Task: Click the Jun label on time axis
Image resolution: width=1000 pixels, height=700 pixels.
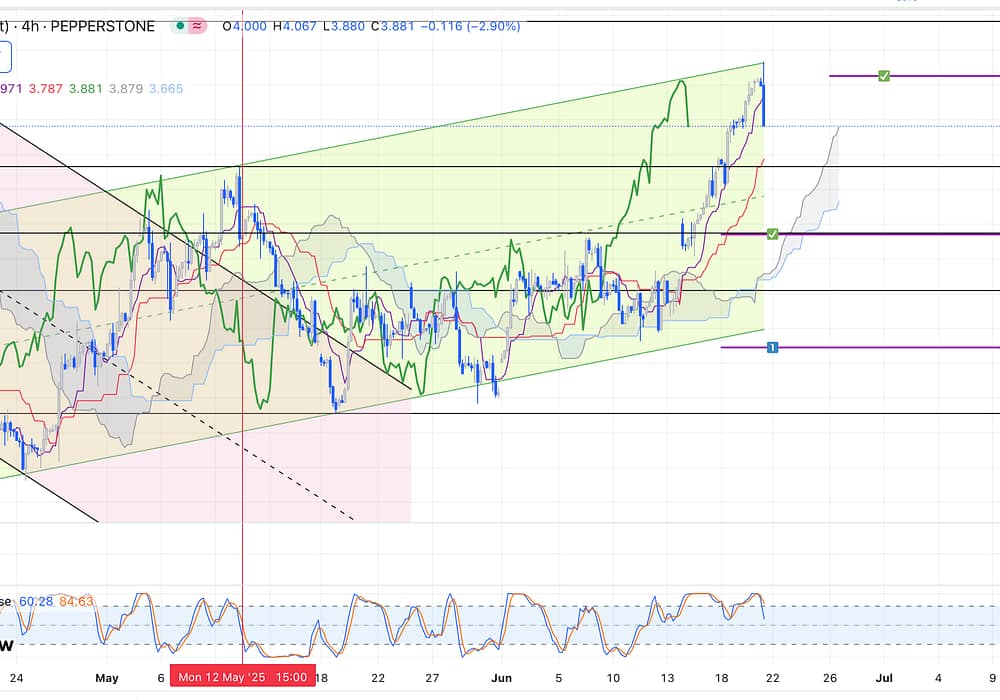Action: [x=501, y=678]
